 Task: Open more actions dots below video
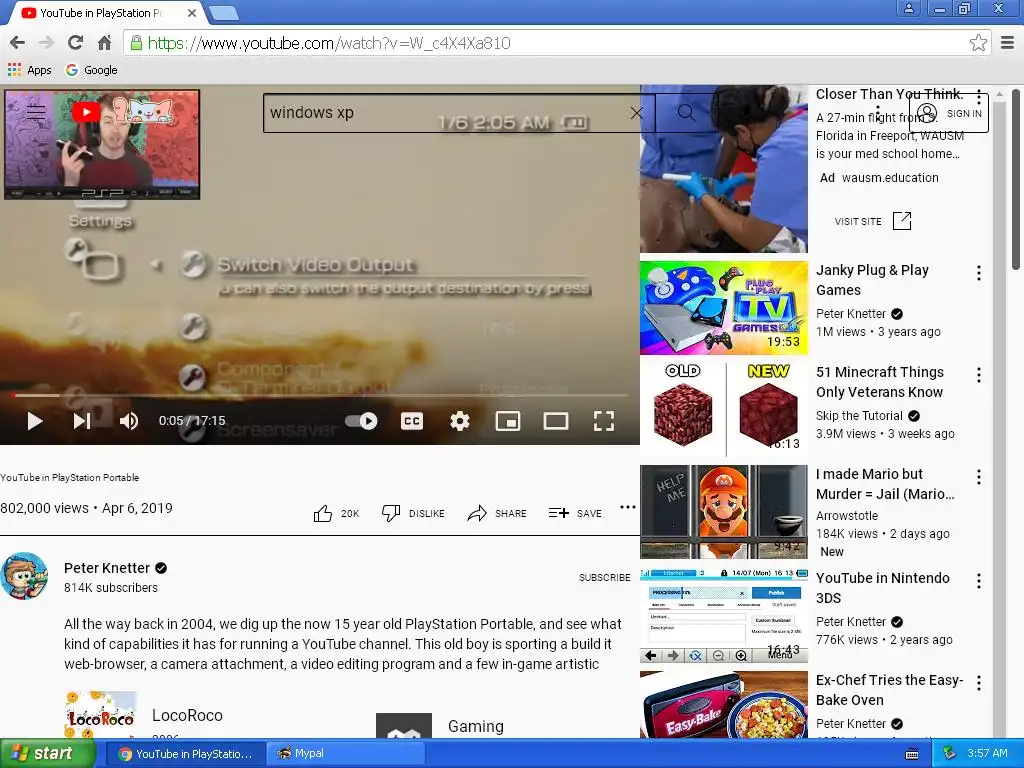[628, 507]
